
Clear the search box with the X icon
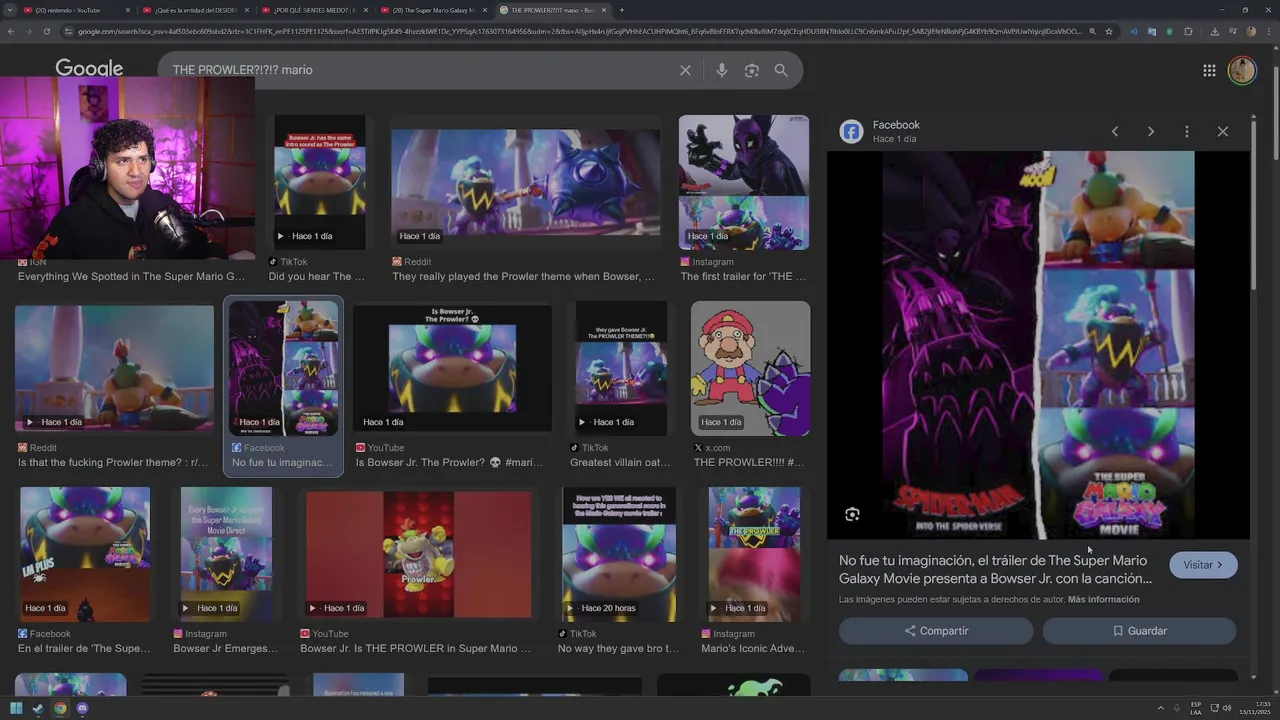click(x=685, y=70)
